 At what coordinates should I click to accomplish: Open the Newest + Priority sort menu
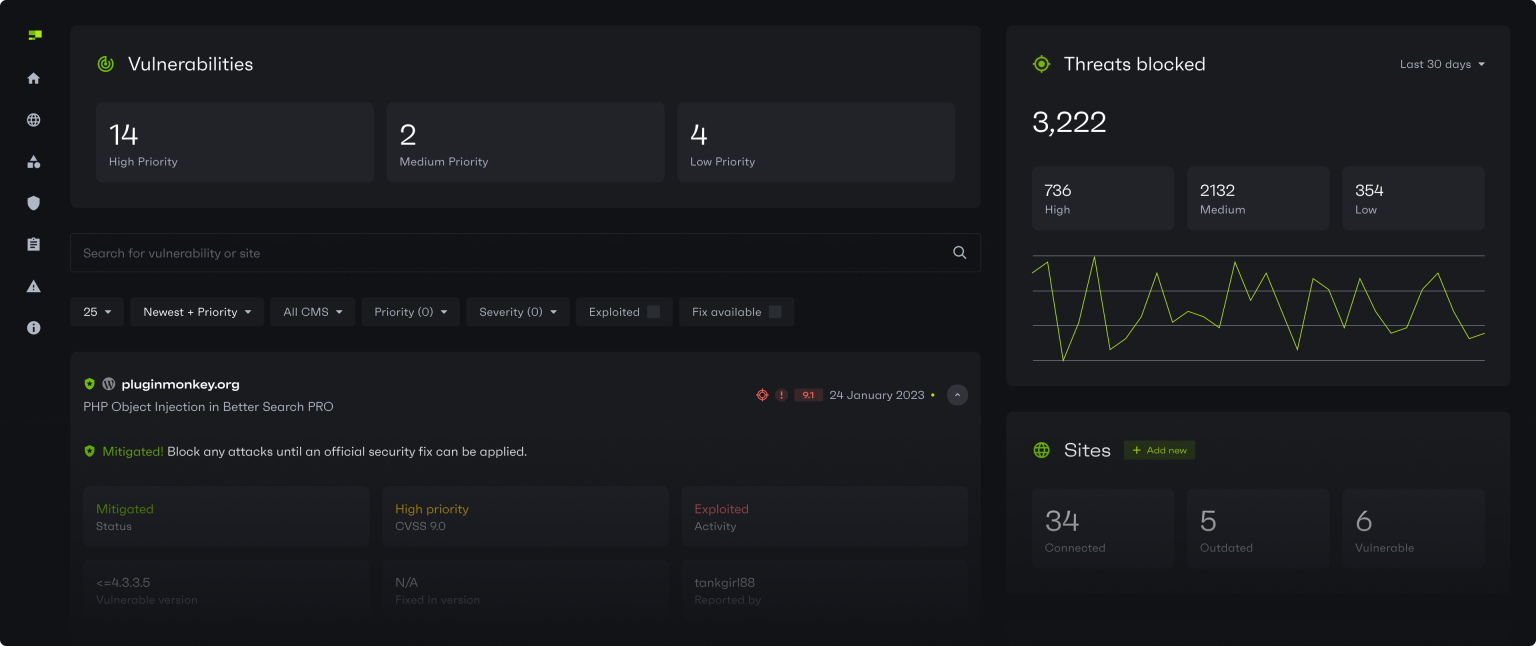coord(196,311)
